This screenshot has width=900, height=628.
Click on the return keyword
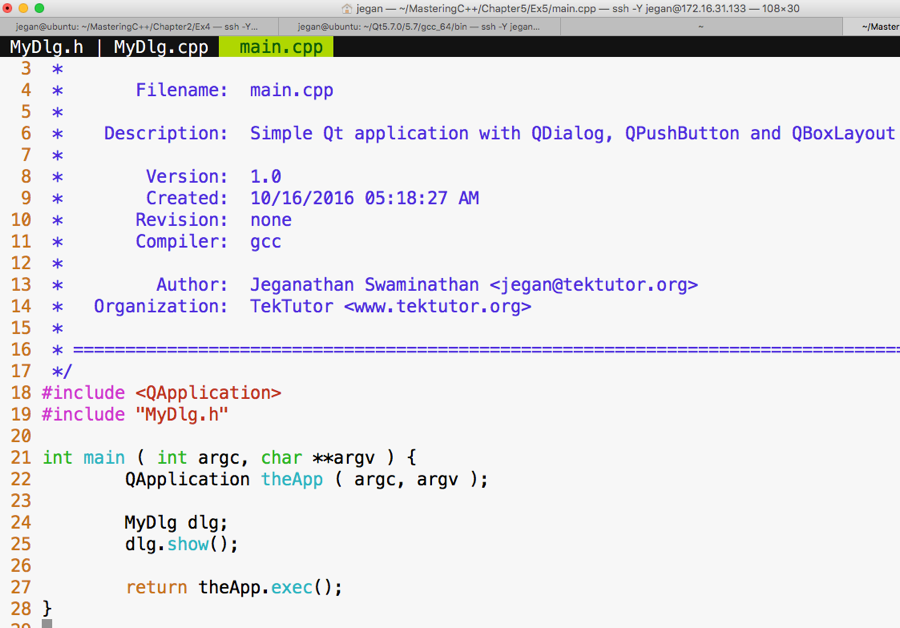point(156,587)
